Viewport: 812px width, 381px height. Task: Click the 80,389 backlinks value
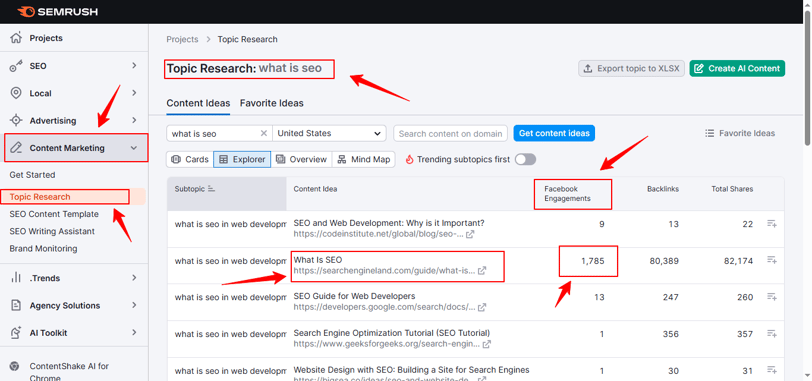664,261
